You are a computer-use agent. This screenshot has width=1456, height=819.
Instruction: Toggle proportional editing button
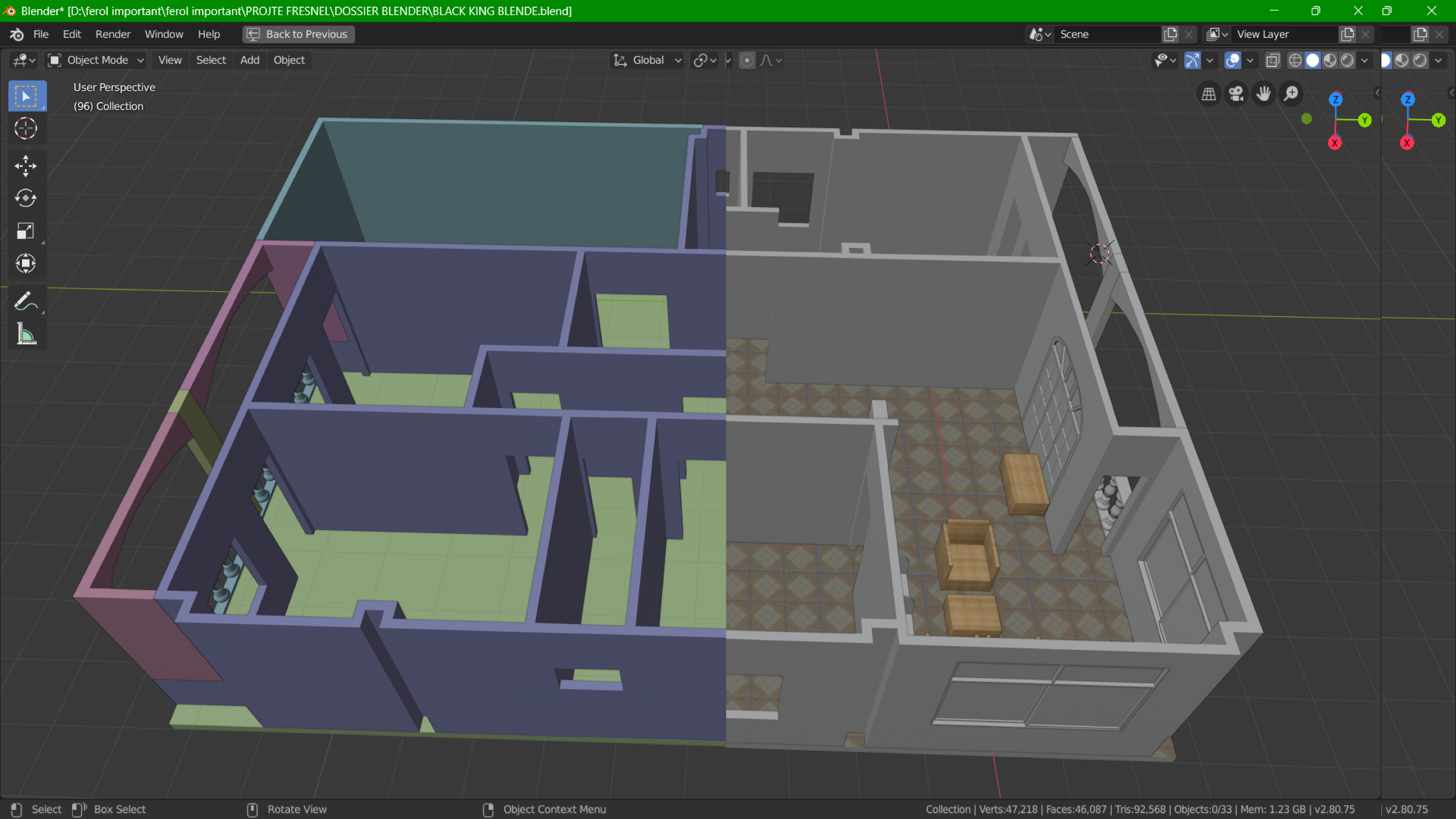(x=747, y=60)
